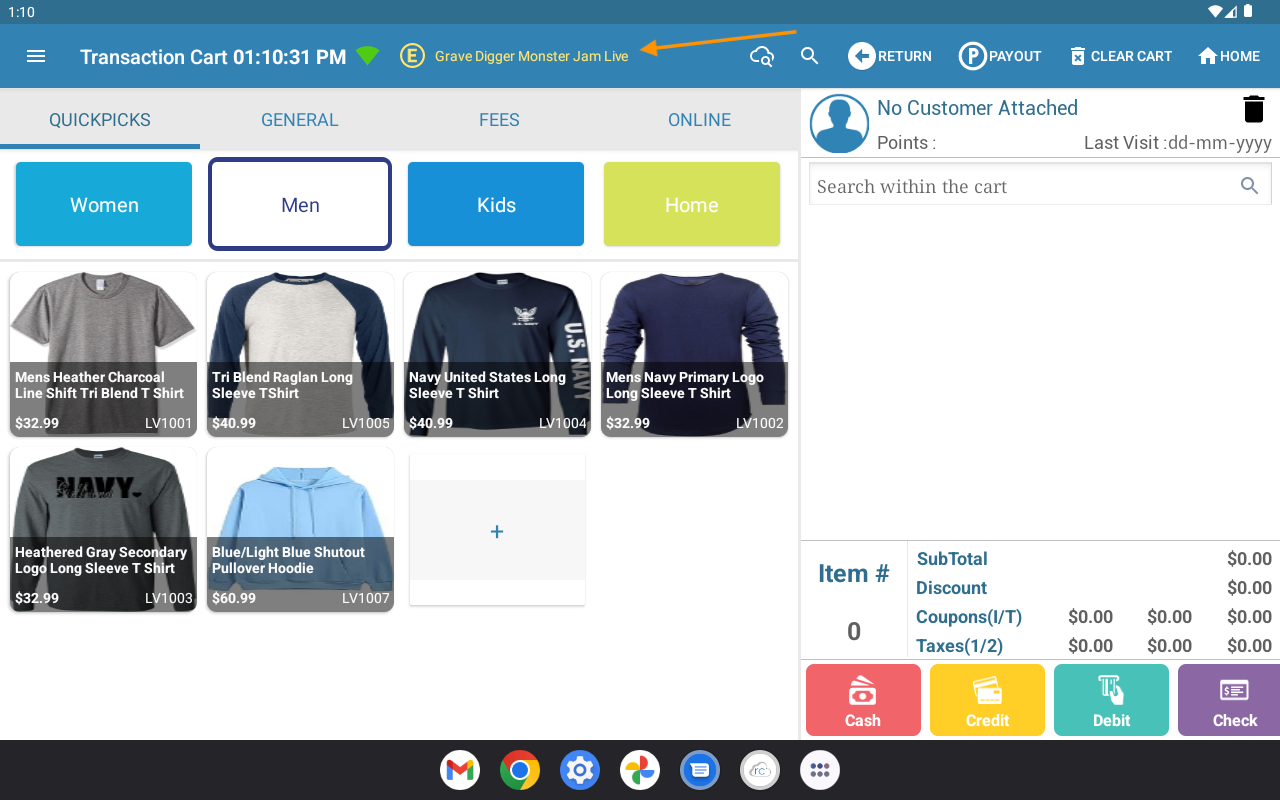Focus the Search within the cart field
Screen dimensions: 1280x800
coord(1040,186)
